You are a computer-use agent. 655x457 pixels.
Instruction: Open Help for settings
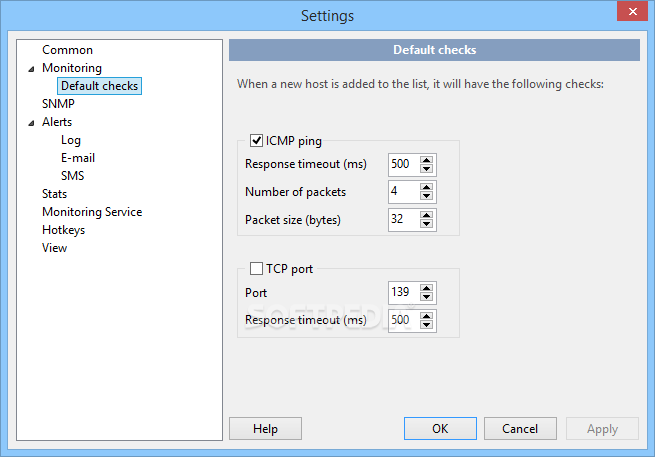click(265, 428)
